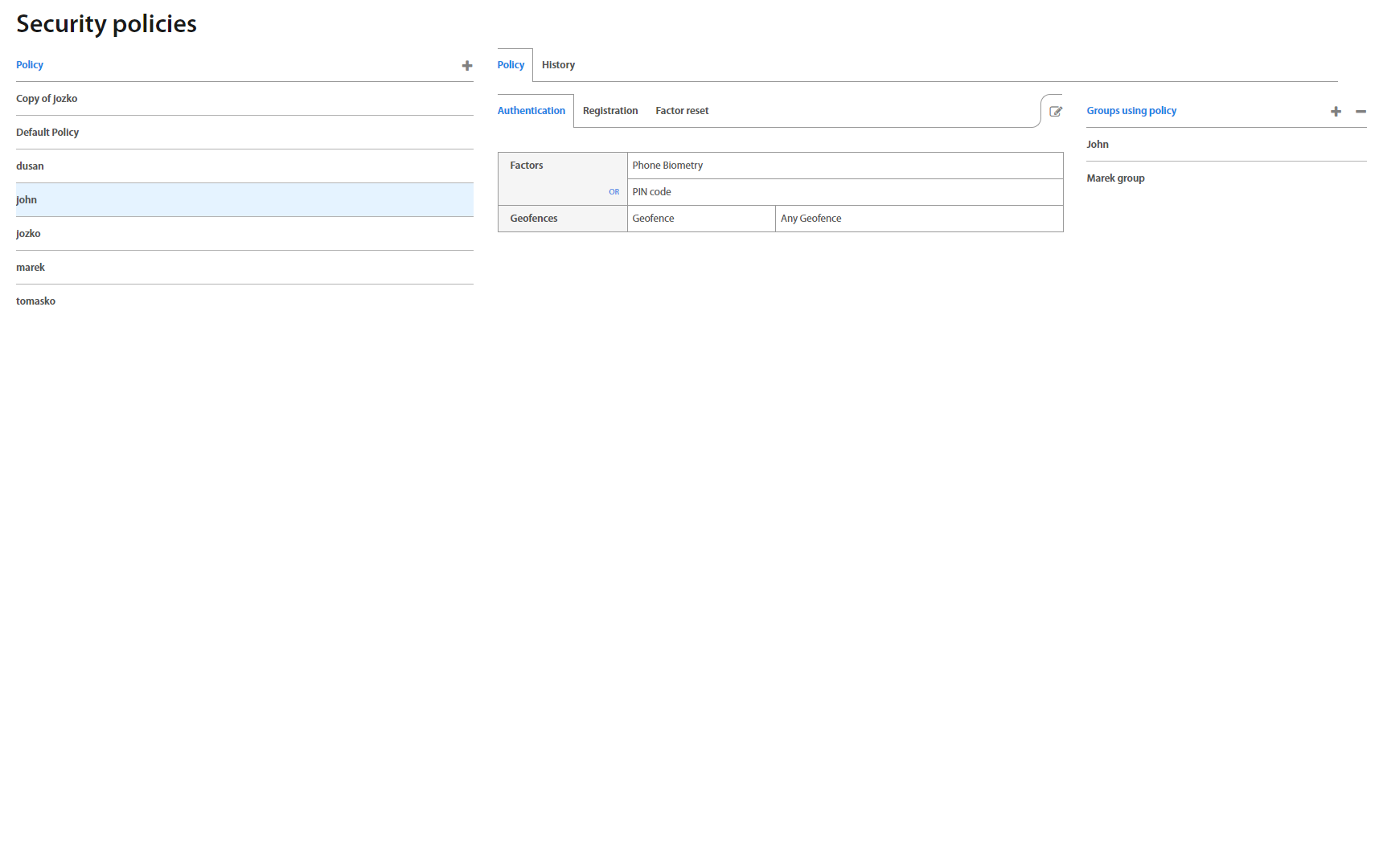Switch to the Registration tab
1383x868 pixels.
609,111
